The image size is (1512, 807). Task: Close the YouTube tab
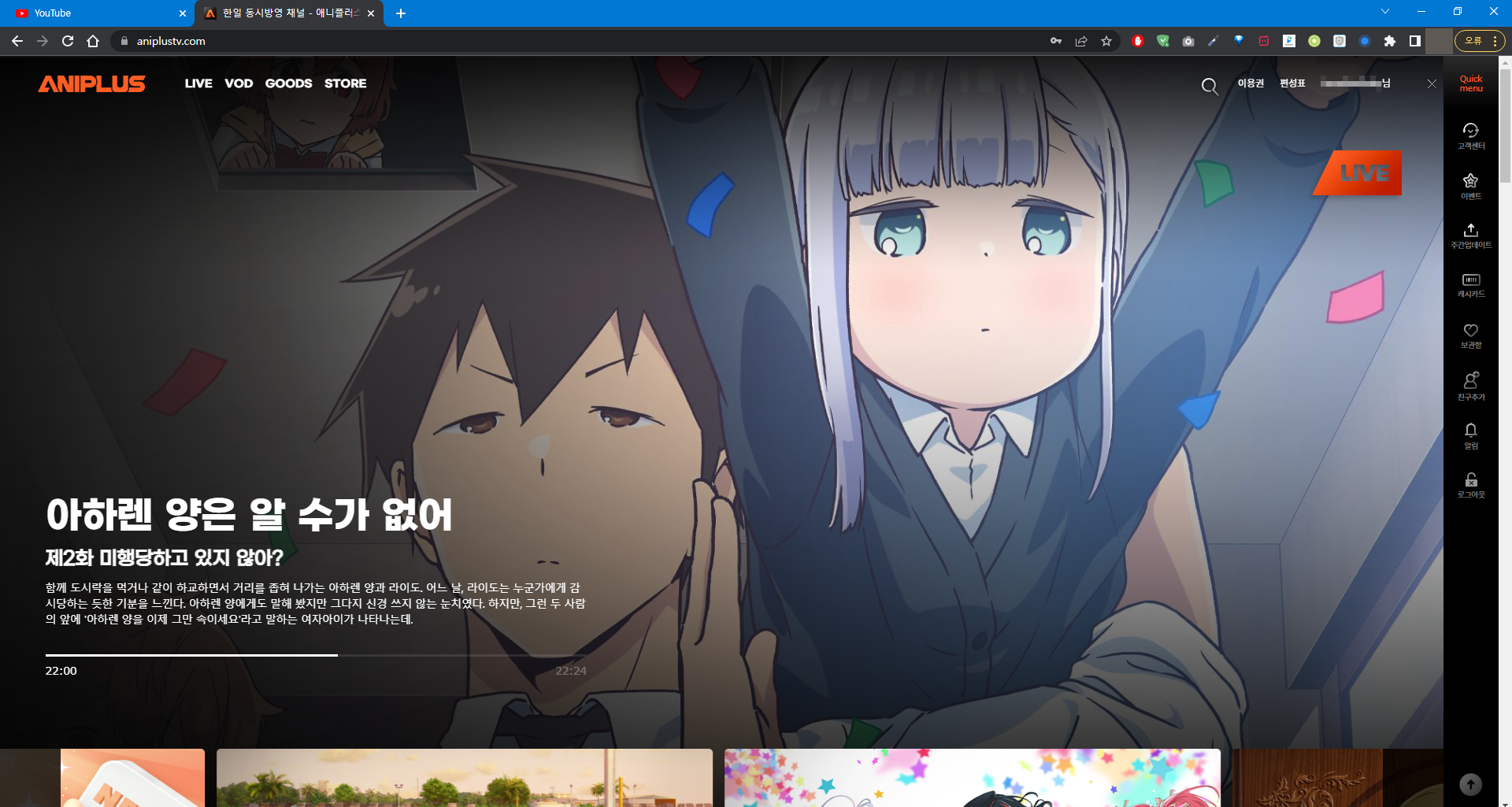click(x=183, y=13)
